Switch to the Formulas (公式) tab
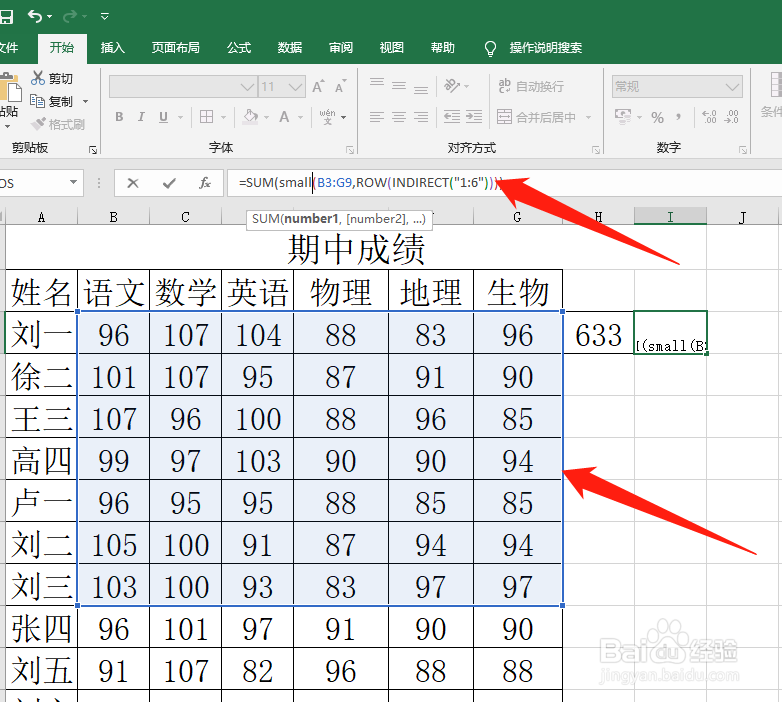The height and width of the screenshot is (702, 782). coord(239,48)
